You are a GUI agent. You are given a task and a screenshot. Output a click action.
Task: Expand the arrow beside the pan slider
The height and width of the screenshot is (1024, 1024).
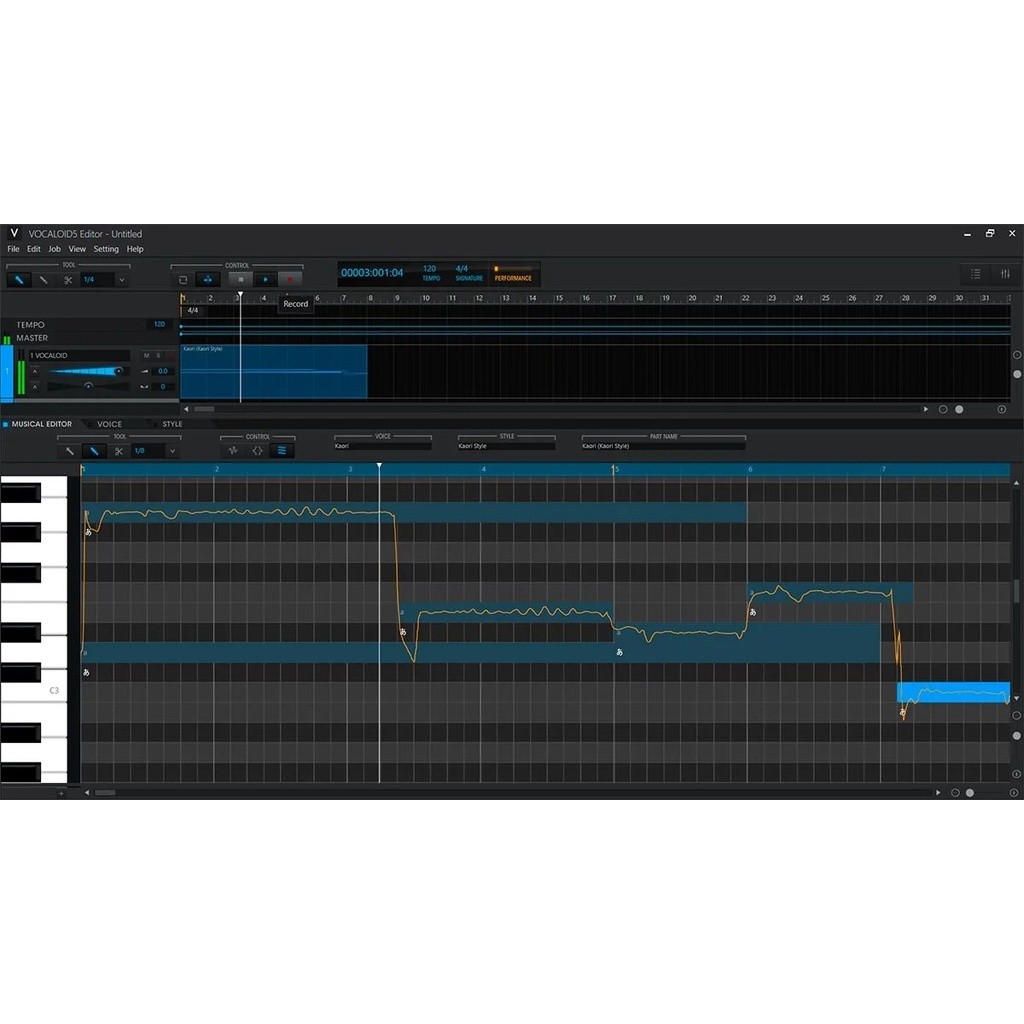pyautogui.click(x=35, y=387)
